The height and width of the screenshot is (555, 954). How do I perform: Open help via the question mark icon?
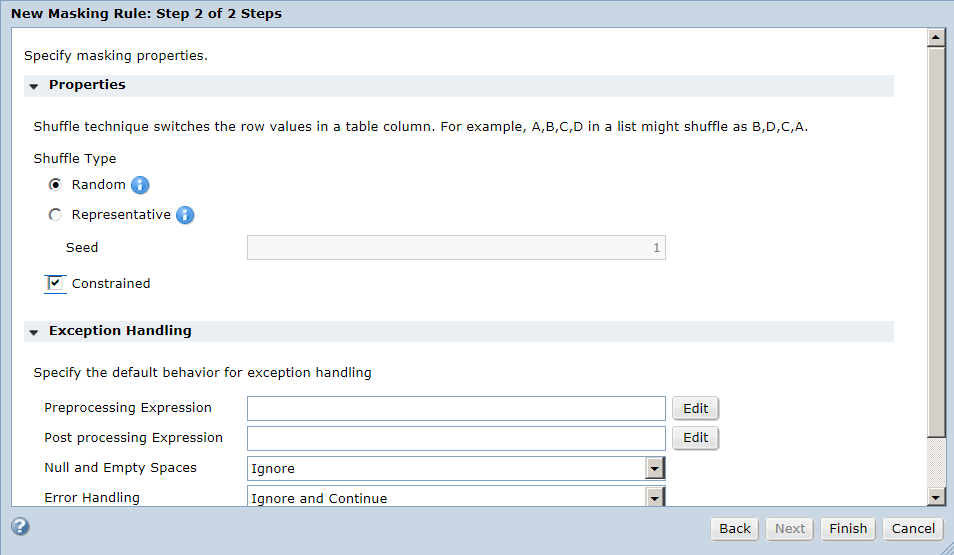pos(20,526)
